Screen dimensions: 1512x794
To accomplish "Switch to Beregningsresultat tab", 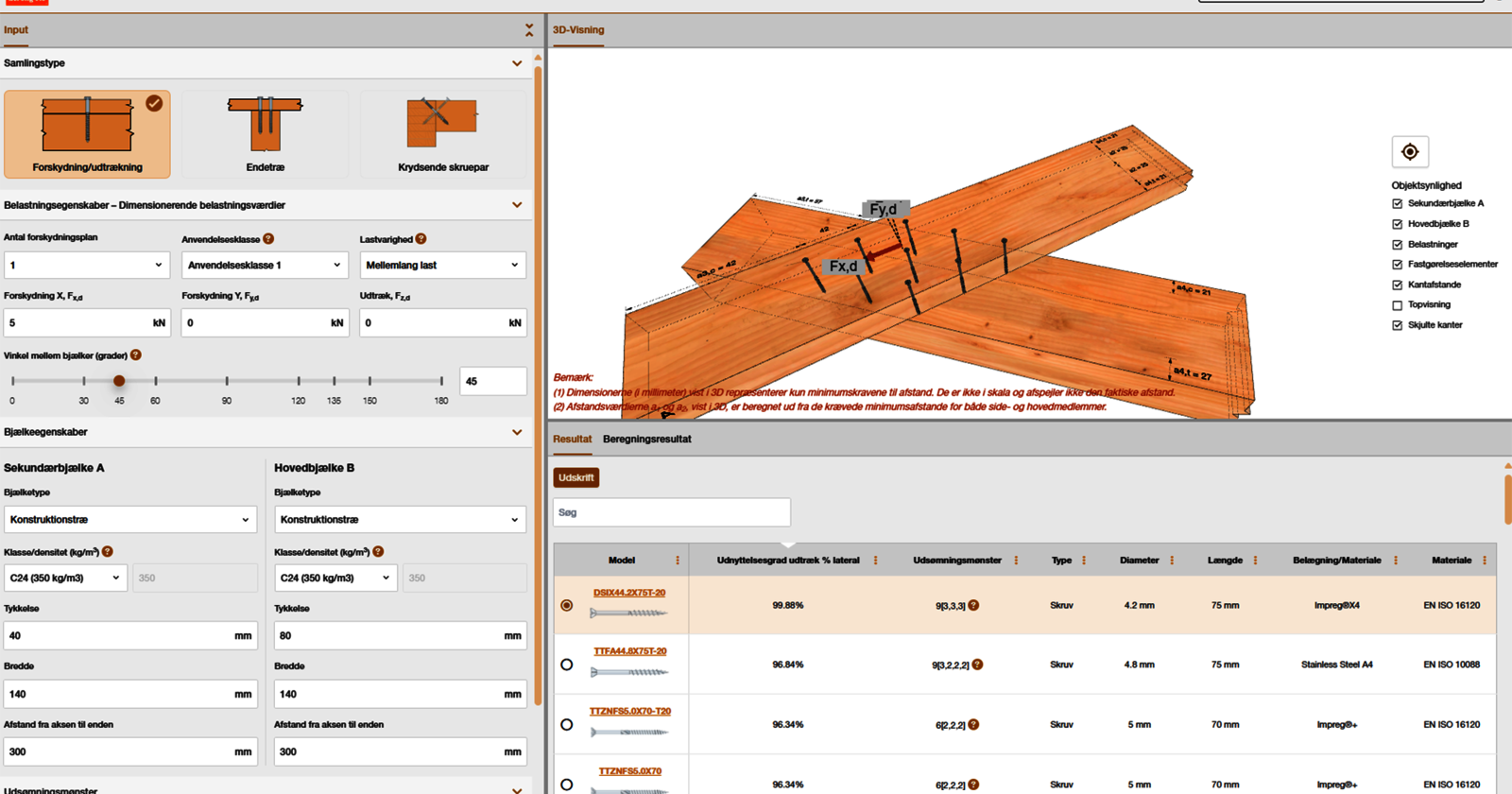I will (647, 440).
